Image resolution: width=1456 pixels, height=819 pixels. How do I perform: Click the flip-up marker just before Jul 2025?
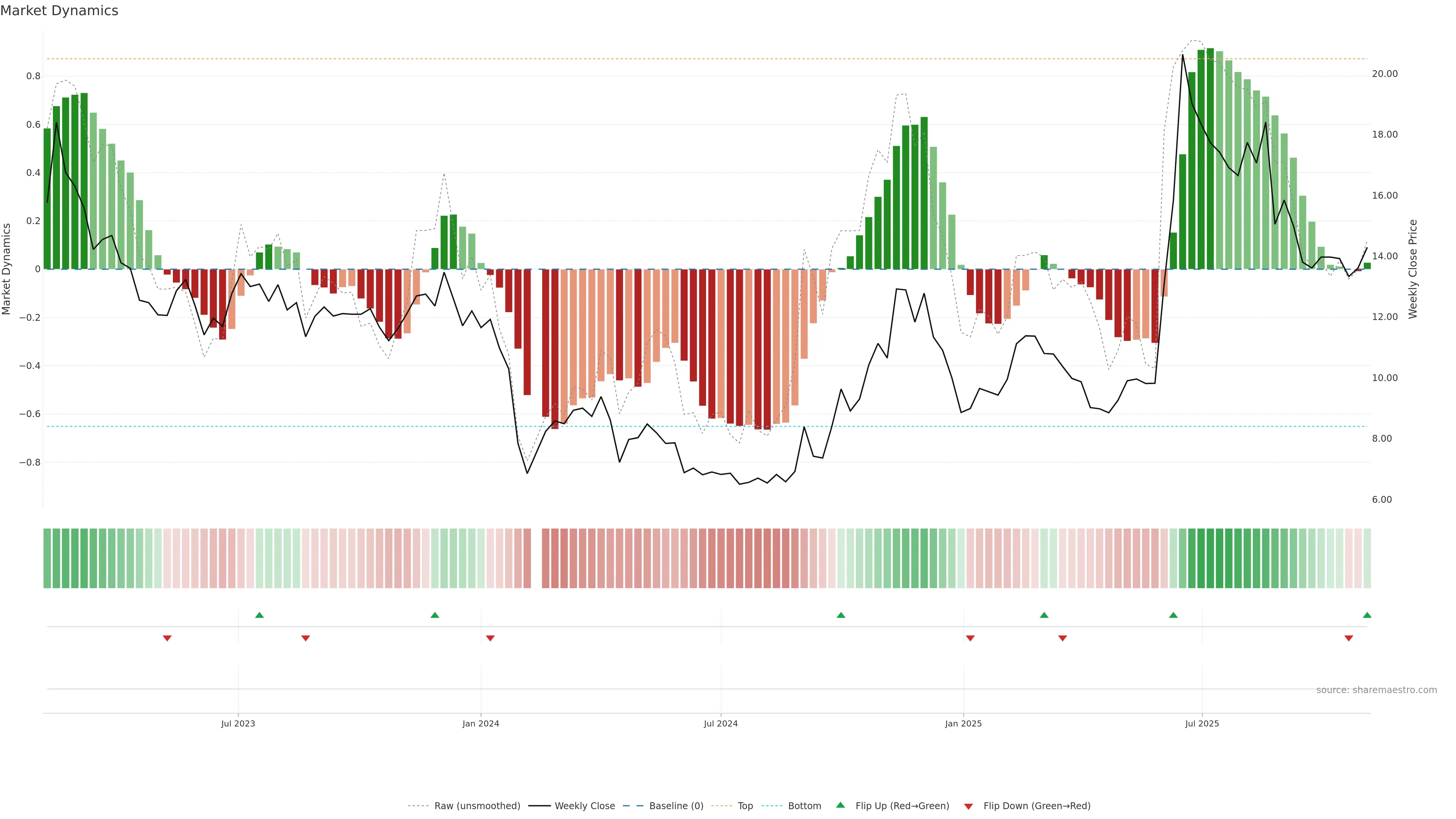click(1174, 615)
